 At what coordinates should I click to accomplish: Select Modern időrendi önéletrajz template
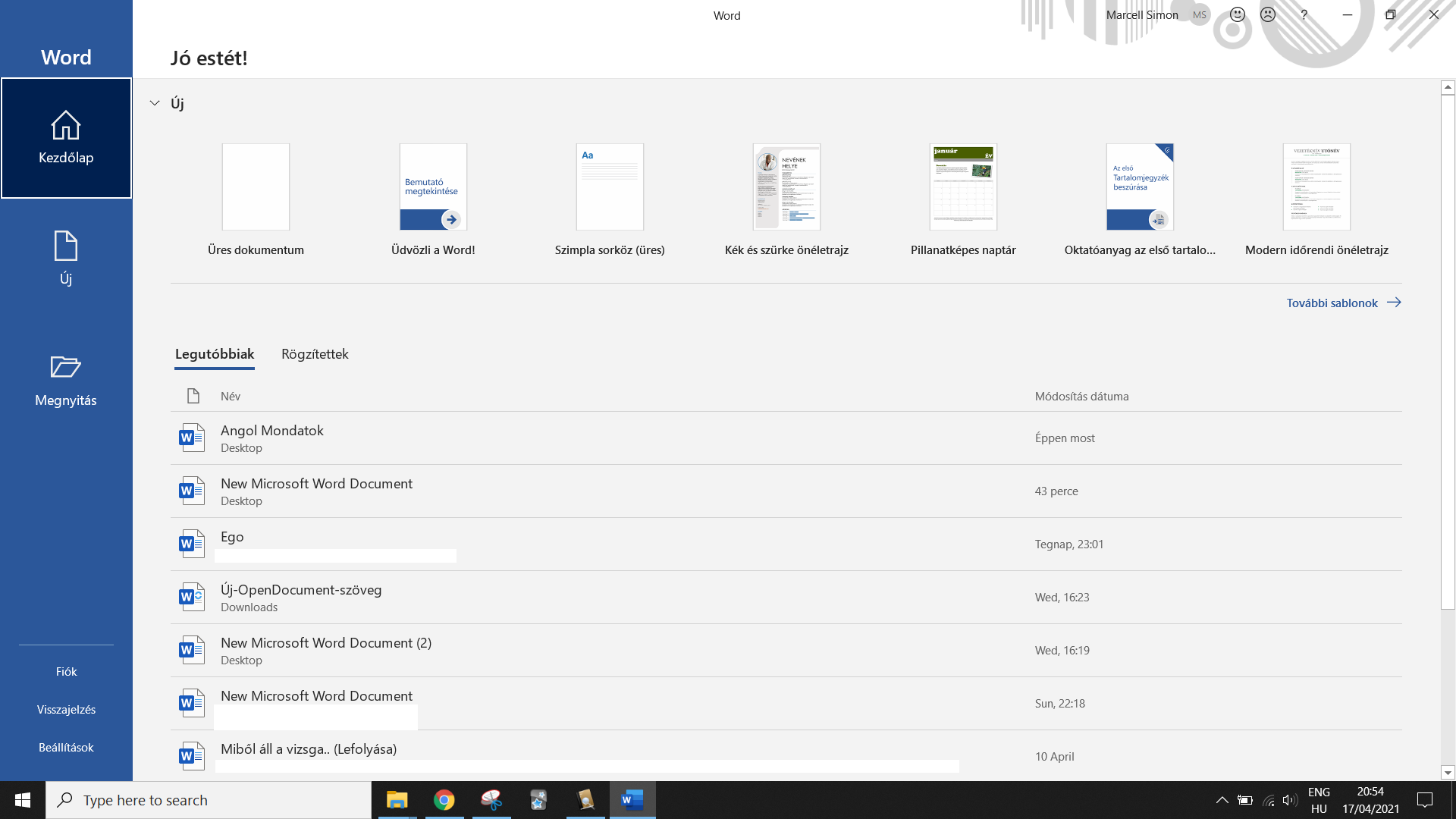tap(1316, 200)
